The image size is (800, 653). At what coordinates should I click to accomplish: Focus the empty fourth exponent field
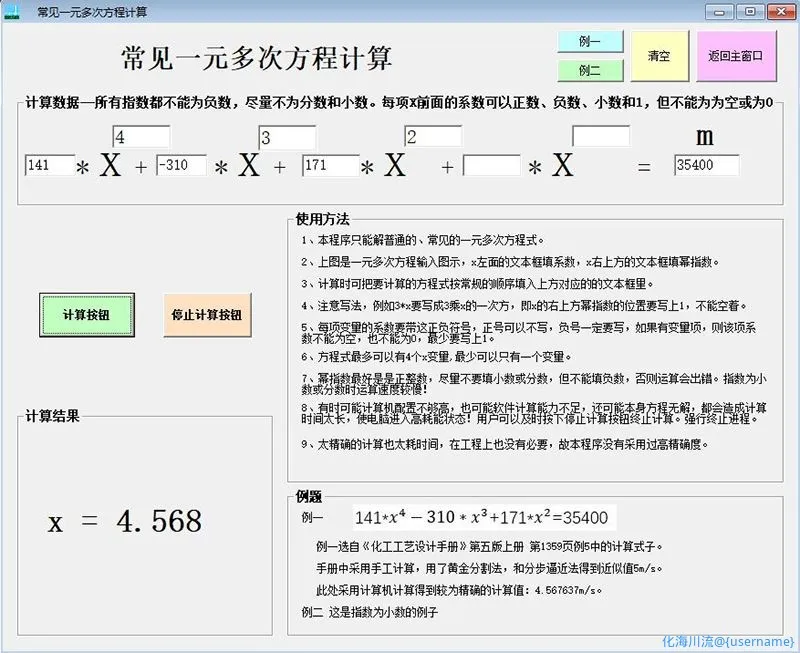click(x=601, y=136)
